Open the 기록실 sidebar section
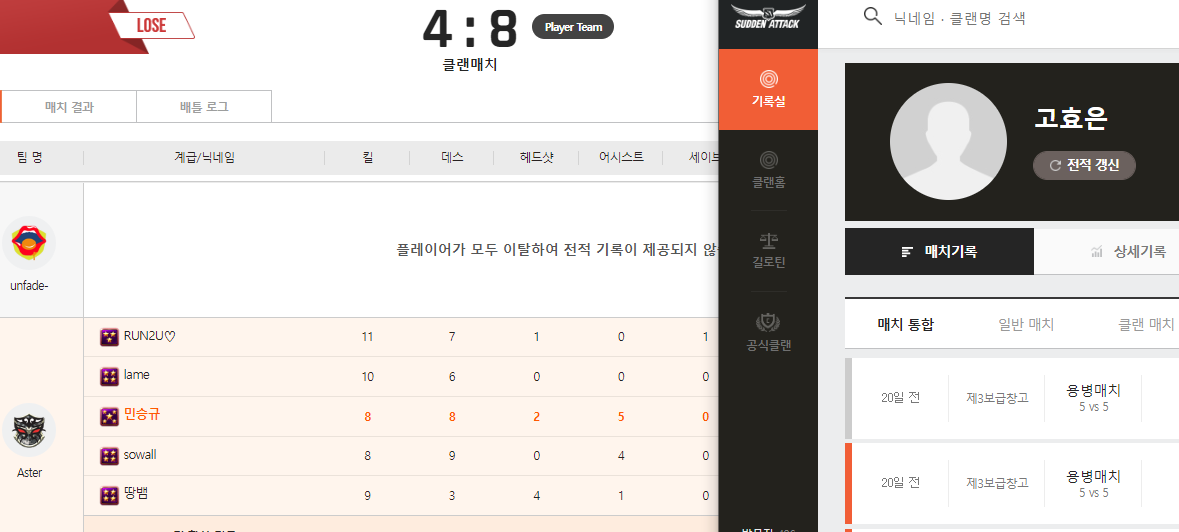The height and width of the screenshot is (532, 1179). pos(767,87)
